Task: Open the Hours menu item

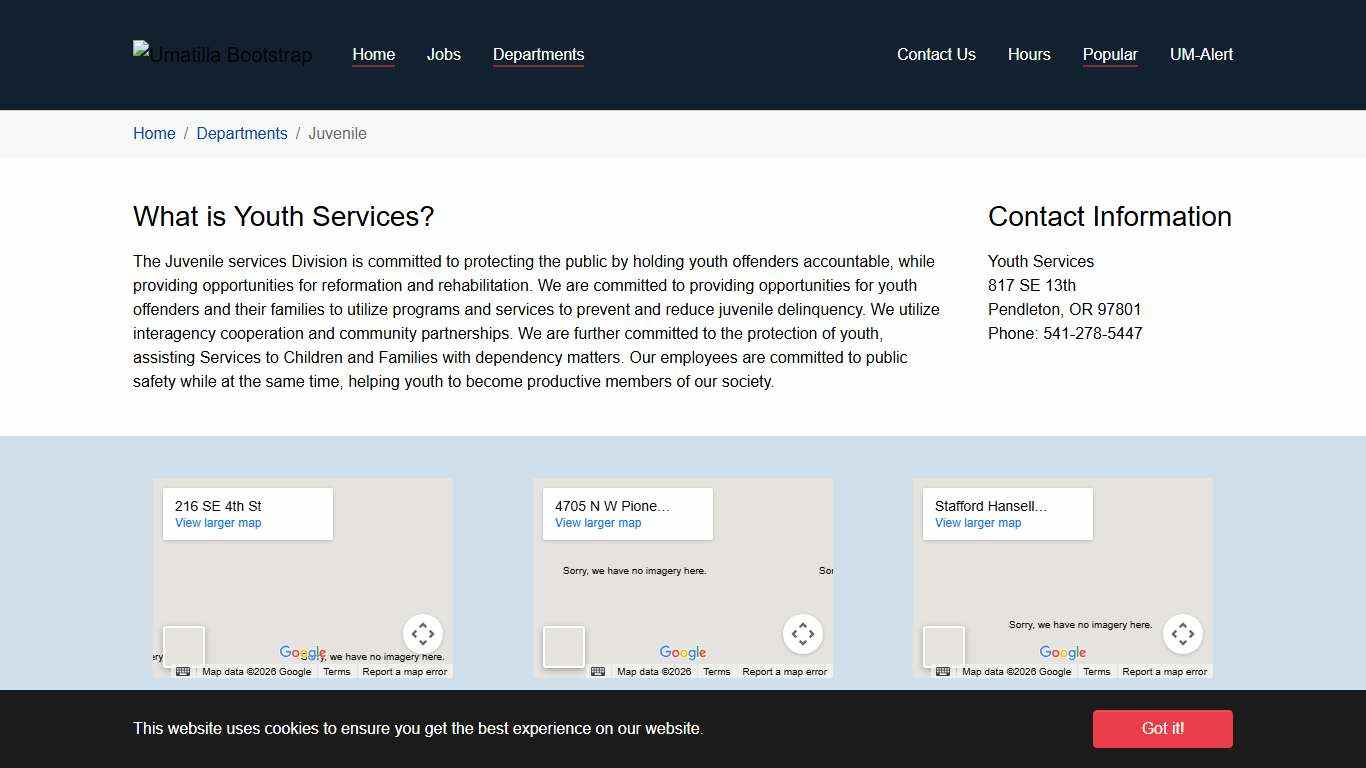Action: (x=1029, y=55)
